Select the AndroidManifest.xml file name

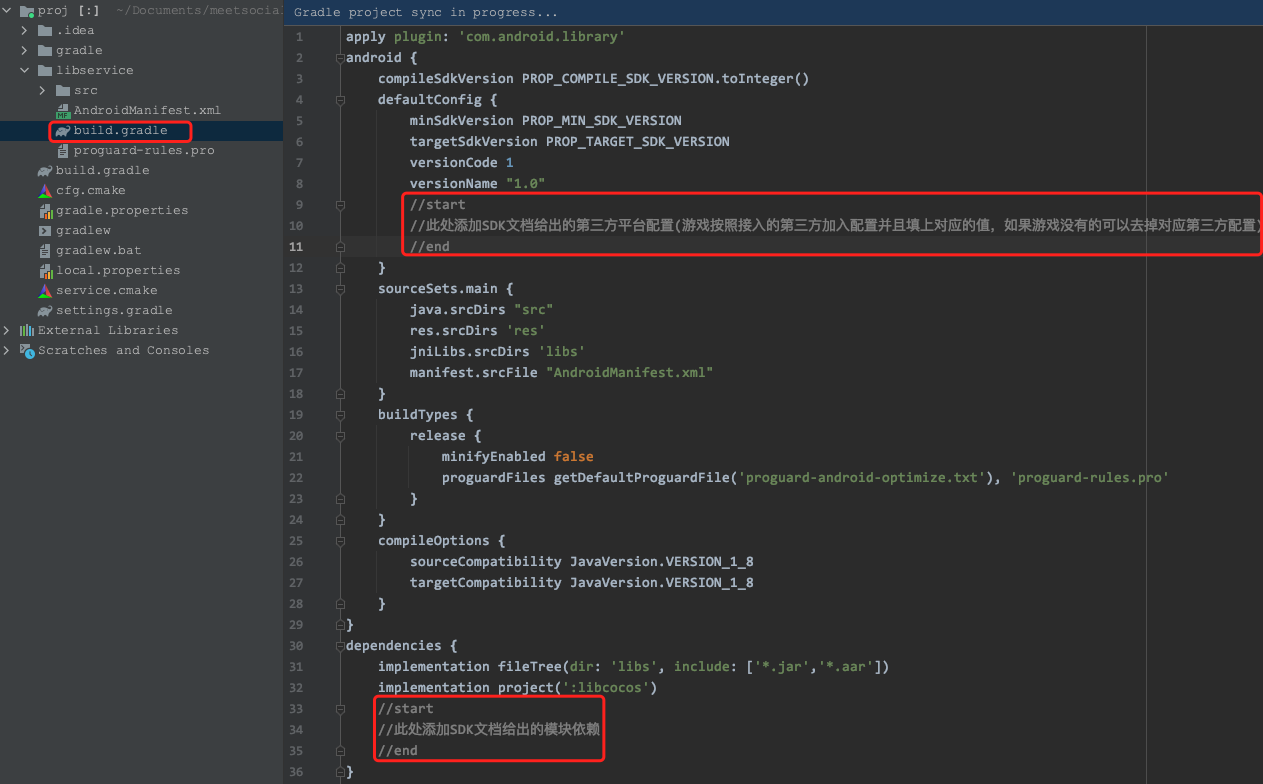[147, 110]
